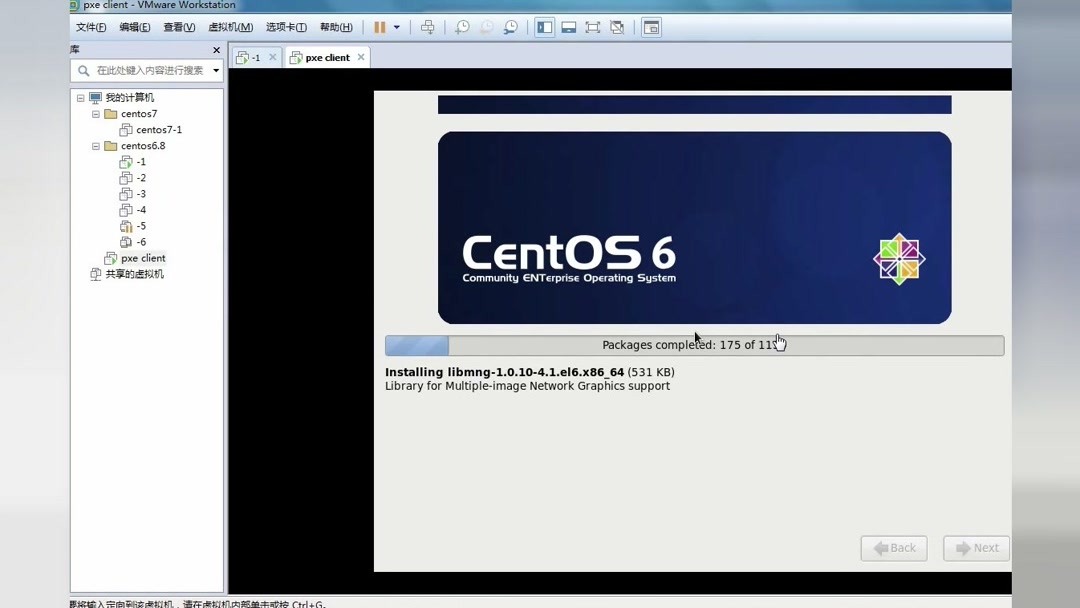
Task: Switch to the -1 virtual machine tab
Action: pyautogui.click(x=252, y=57)
